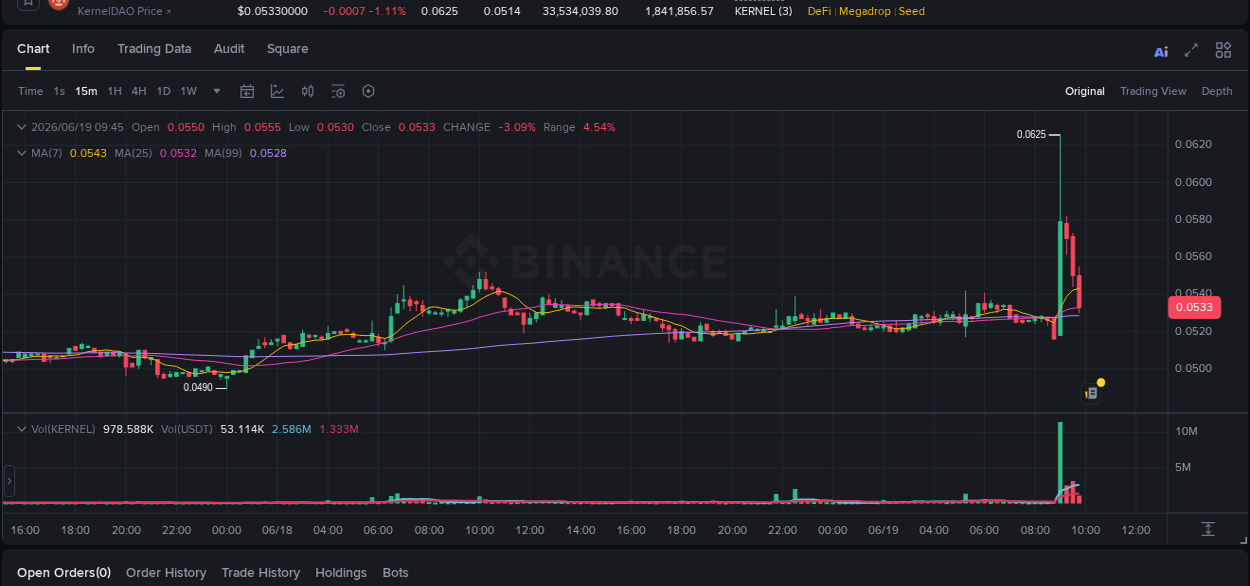
Task: Click the auto-fit scale icon at bottom right
Action: 1208,529
